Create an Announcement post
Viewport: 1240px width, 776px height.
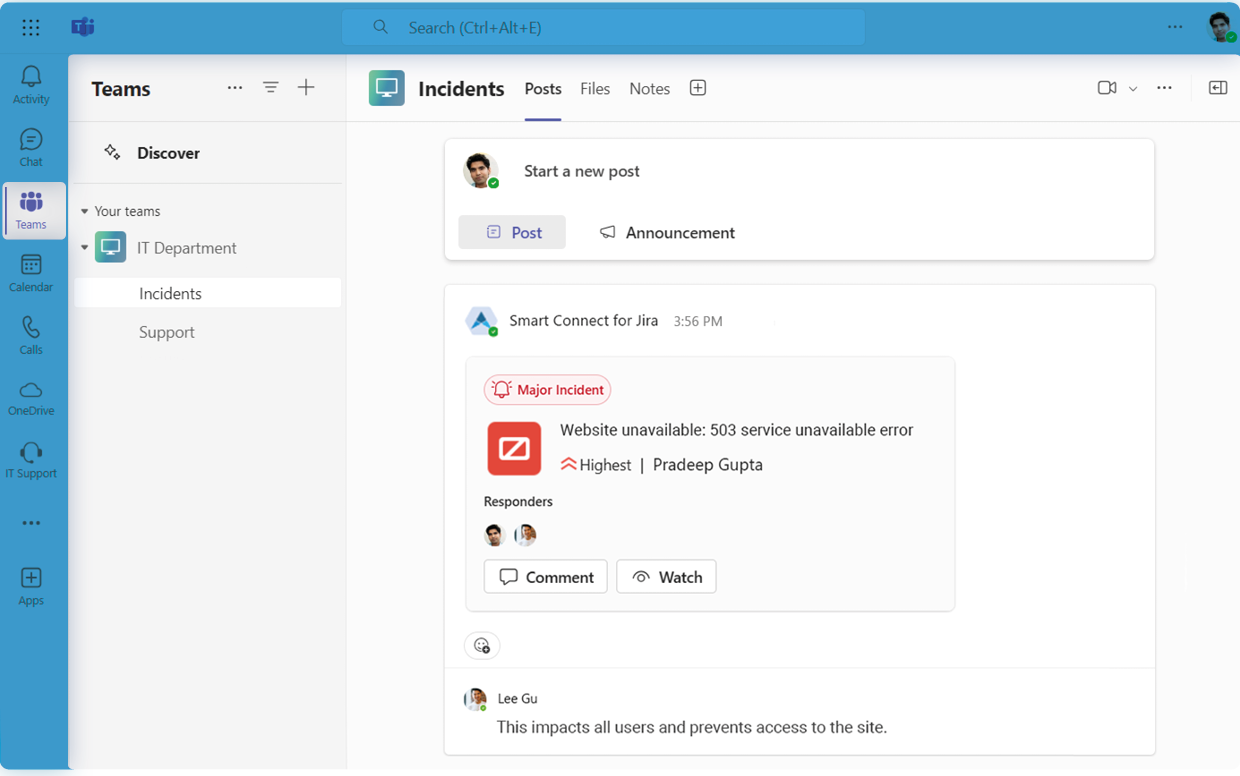(x=666, y=232)
